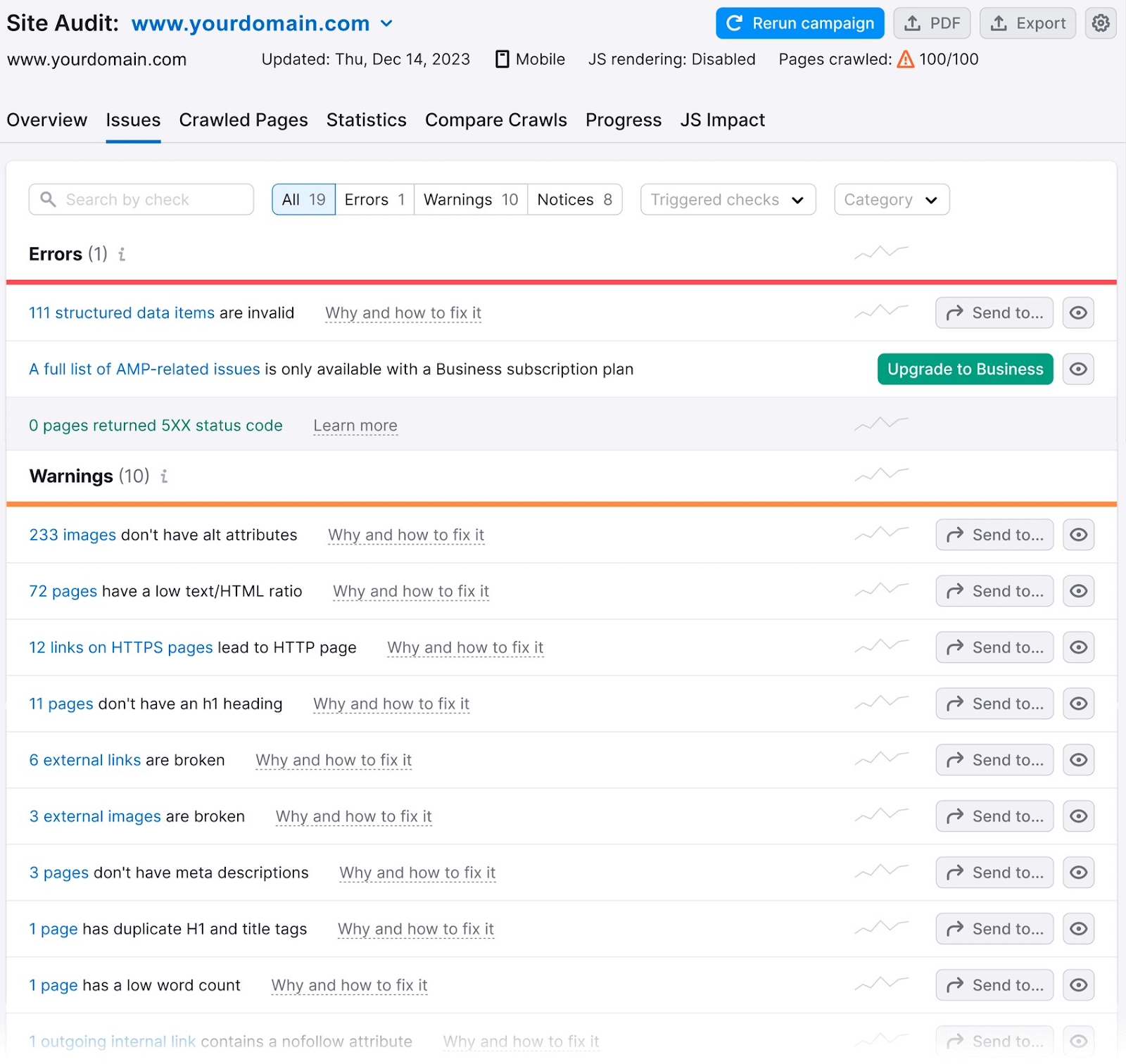Click the mobile device icon near the update date

502,59
